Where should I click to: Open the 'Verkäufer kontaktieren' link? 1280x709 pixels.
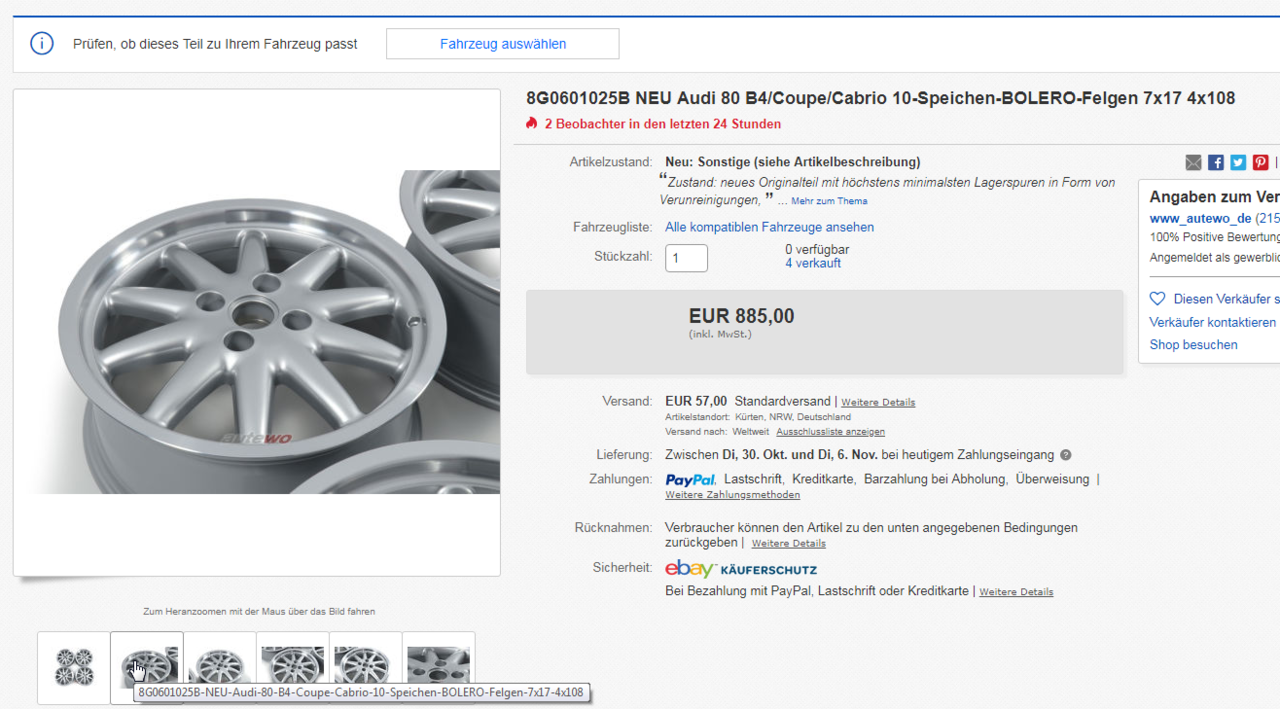1212,322
